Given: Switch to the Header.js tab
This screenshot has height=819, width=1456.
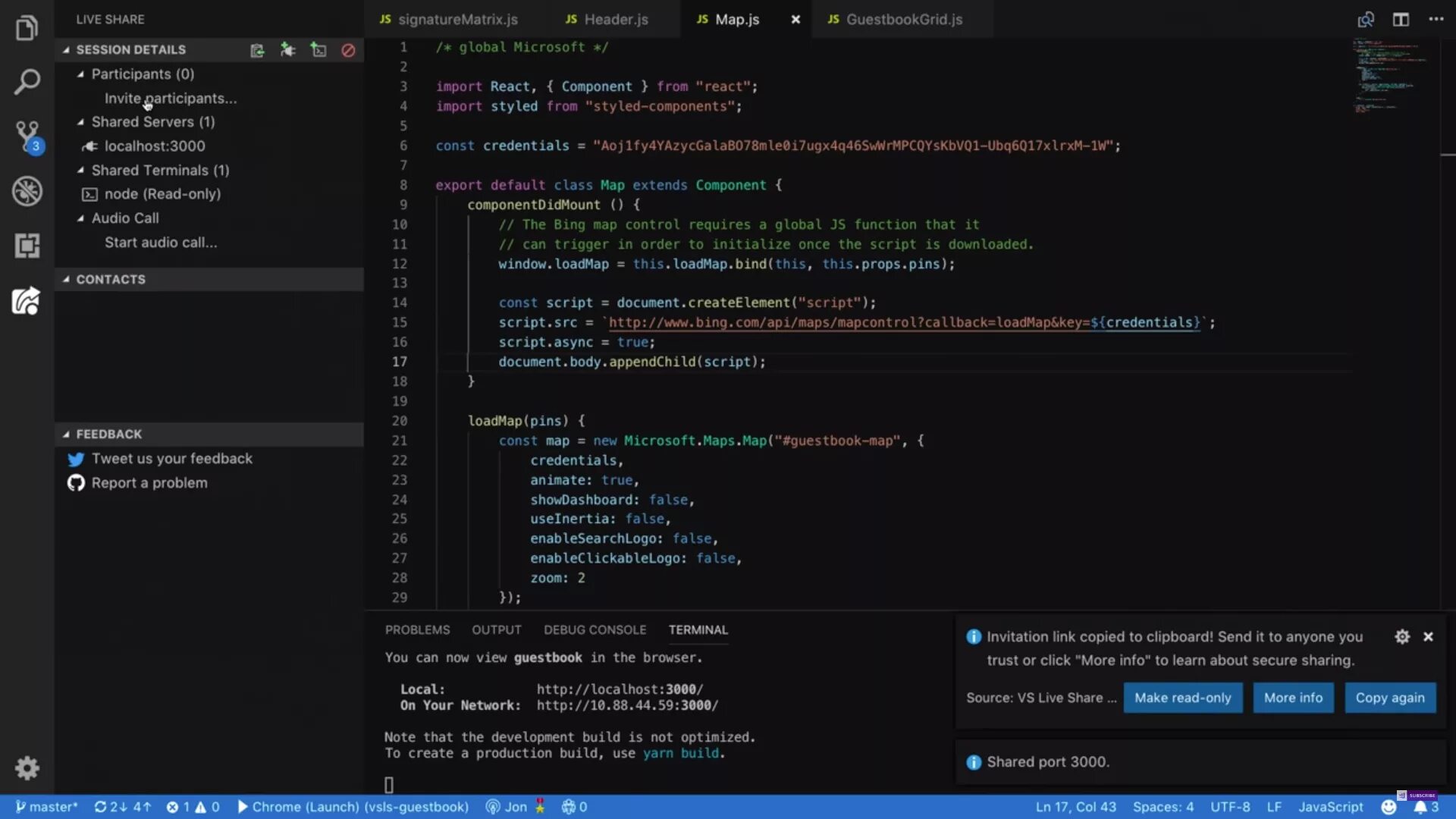Looking at the screenshot, I should 616,19.
